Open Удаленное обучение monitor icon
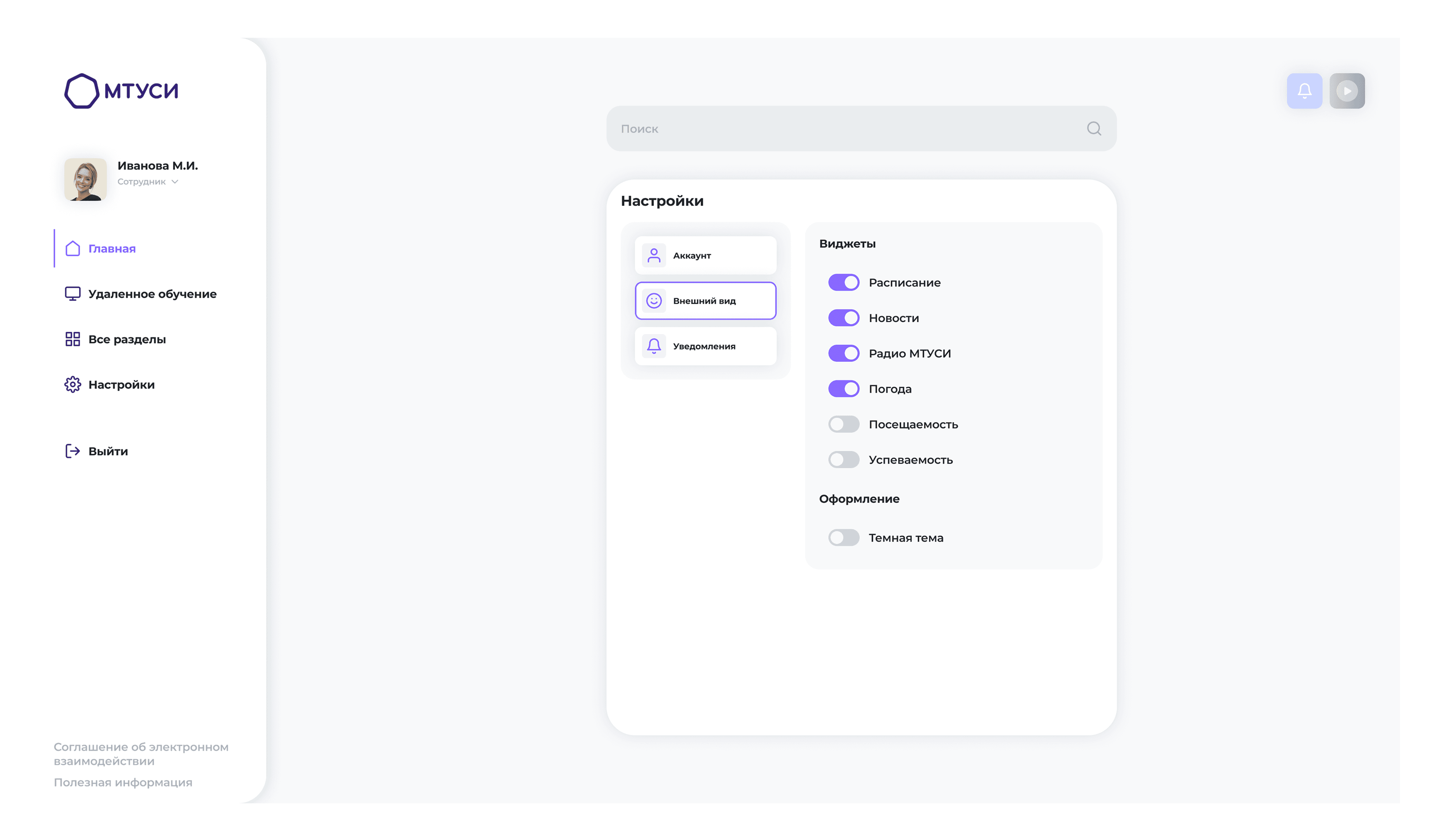The width and height of the screenshot is (1440, 840). point(73,294)
